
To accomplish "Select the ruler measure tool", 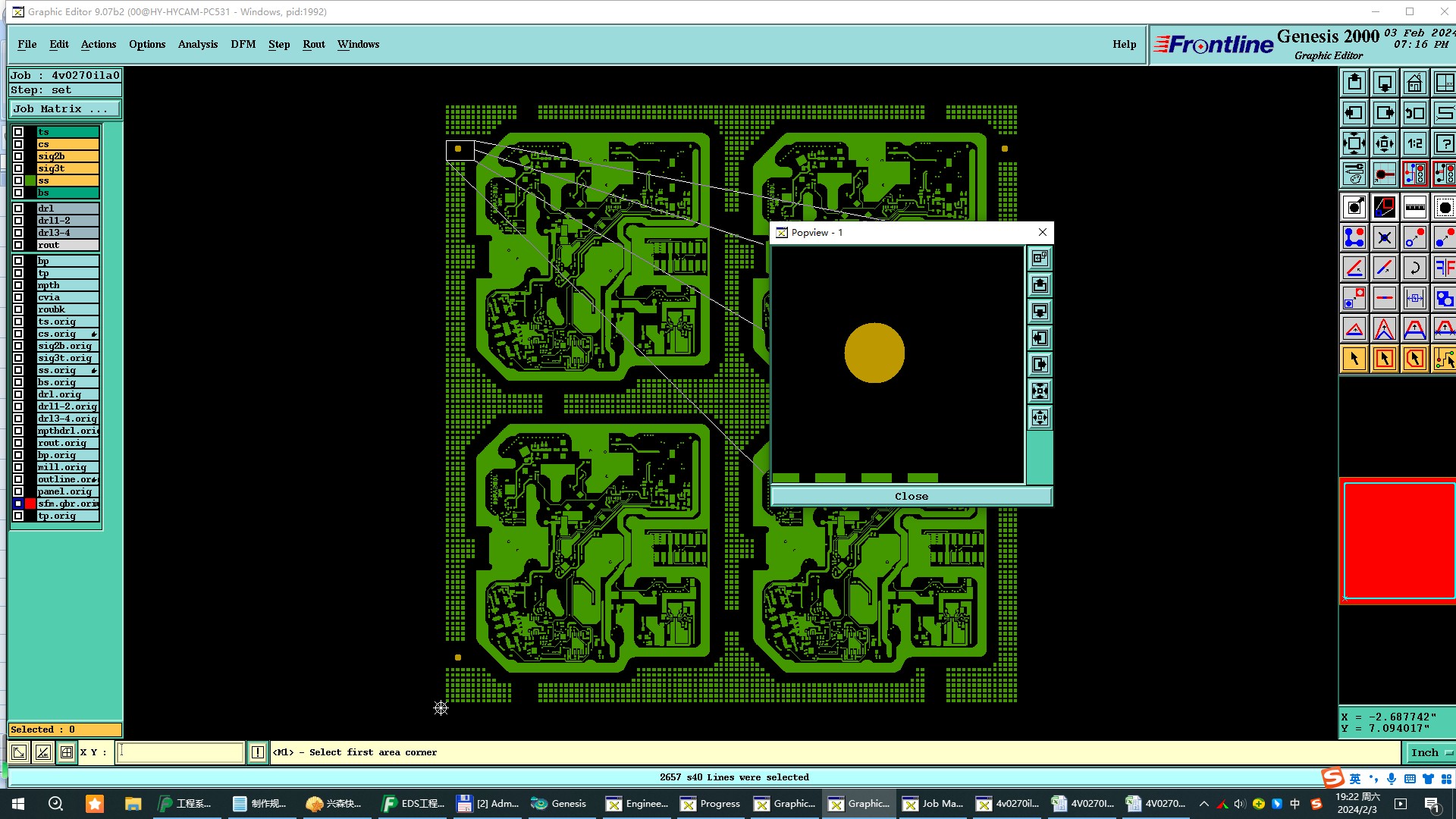I will [1414, 207].
